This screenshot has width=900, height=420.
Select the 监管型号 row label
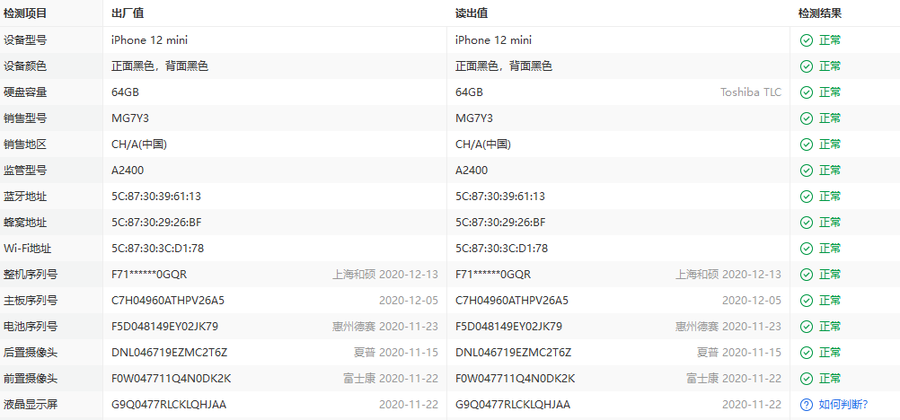[x=25, y=170]
